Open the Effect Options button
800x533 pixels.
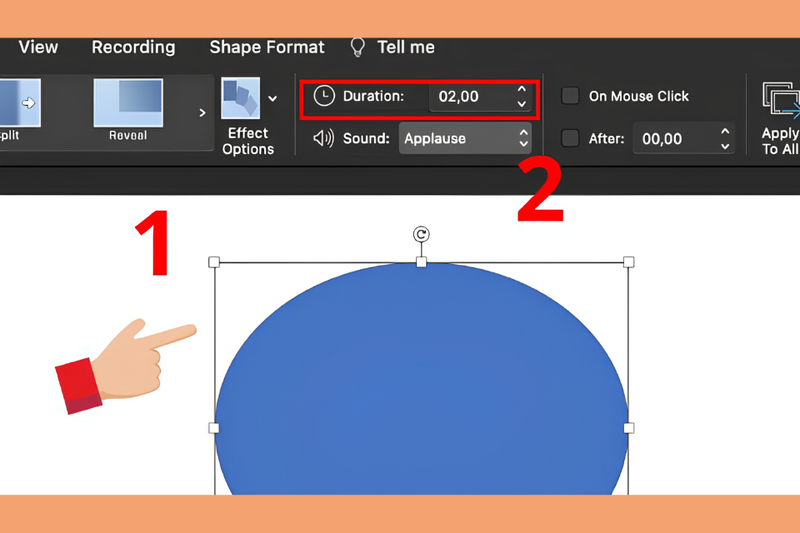tap(247, 117)
